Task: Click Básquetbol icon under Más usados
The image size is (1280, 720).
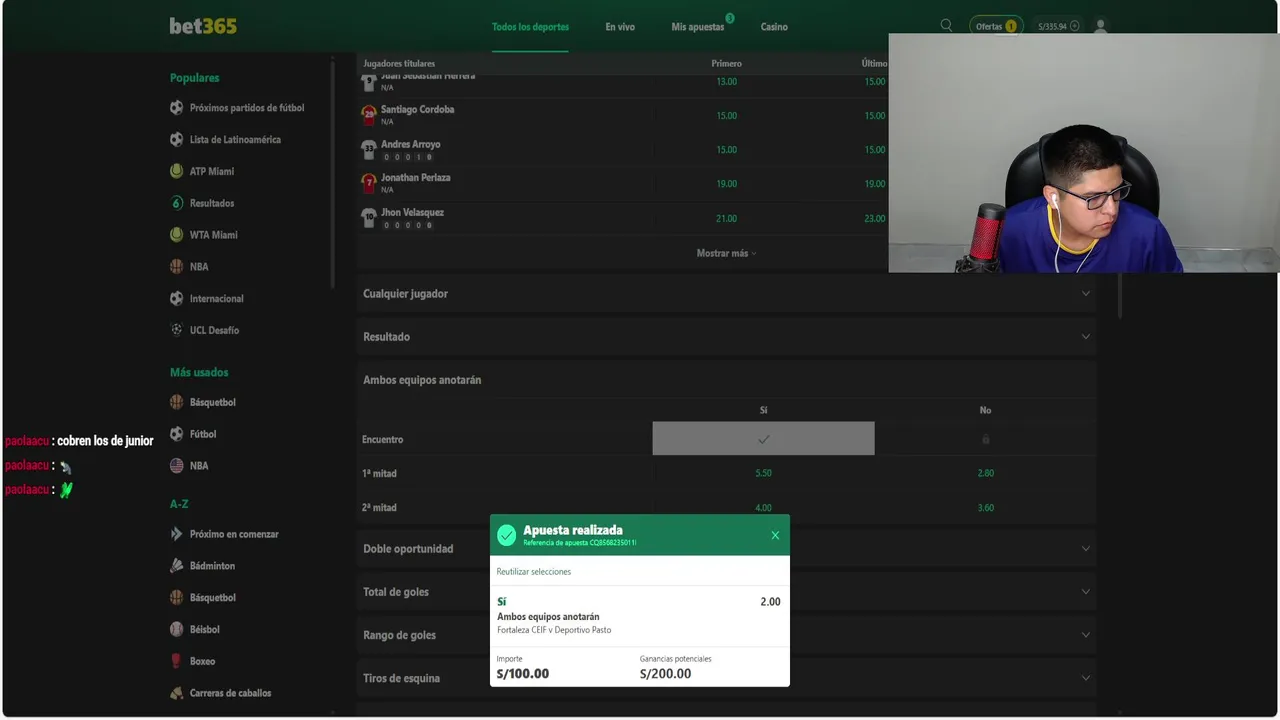Action: pos(177,402)
